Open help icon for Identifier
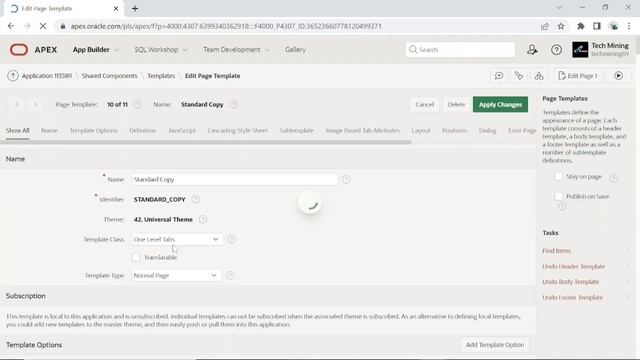This screenshot has width=640, height=360. tap(196, 199)
